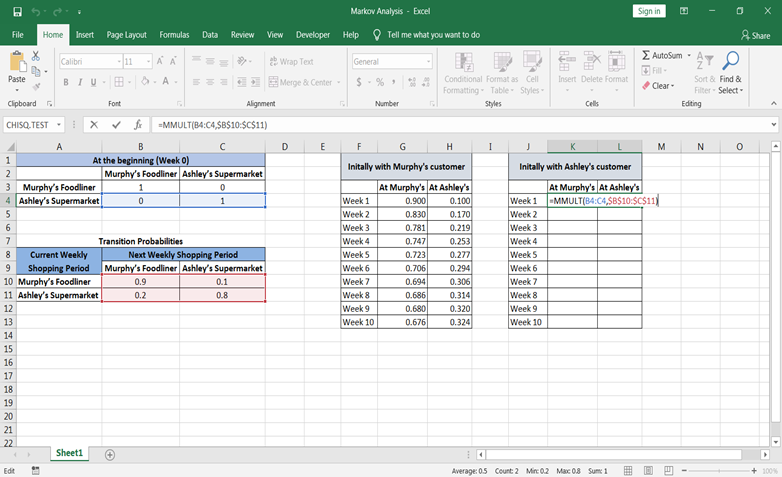Open Format as Table icon
Viewport: 782px width, 477px height.
pyautogui.click(x=502, y=62)
